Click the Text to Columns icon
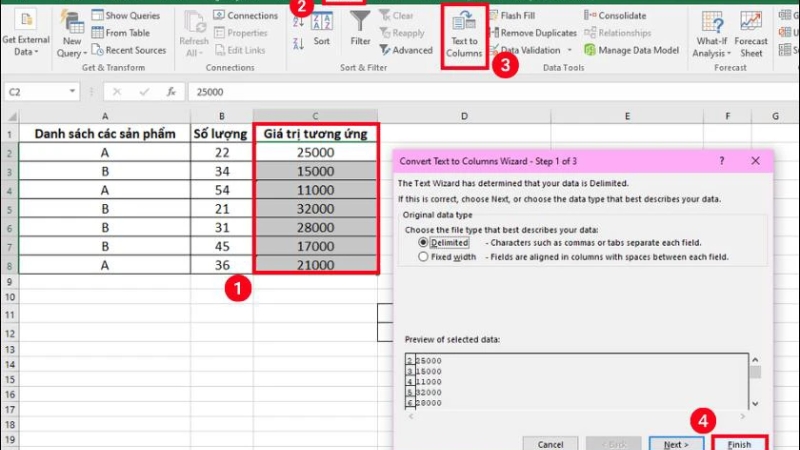This screenshot has height=450, width=800. point(464,24)
